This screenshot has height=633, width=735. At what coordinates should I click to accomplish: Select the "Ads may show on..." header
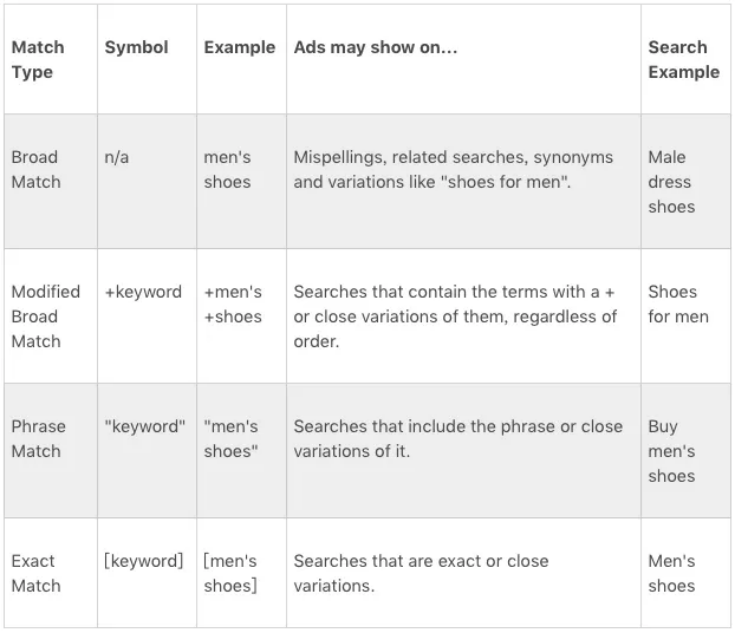coord(375,48)
